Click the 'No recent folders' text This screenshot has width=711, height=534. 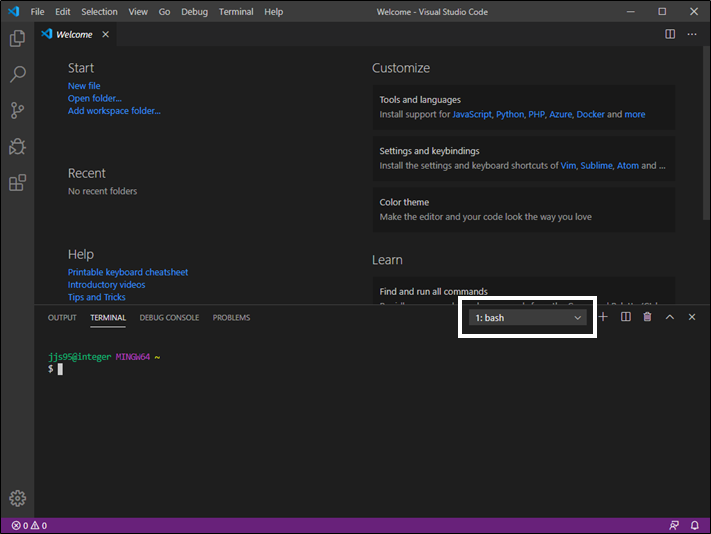pos(102,191)
